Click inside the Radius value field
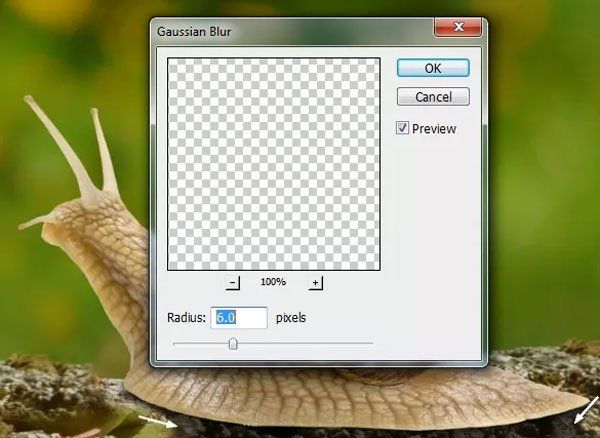The height and width of the screenshot is (438, 600). click(x=238, y=318)
